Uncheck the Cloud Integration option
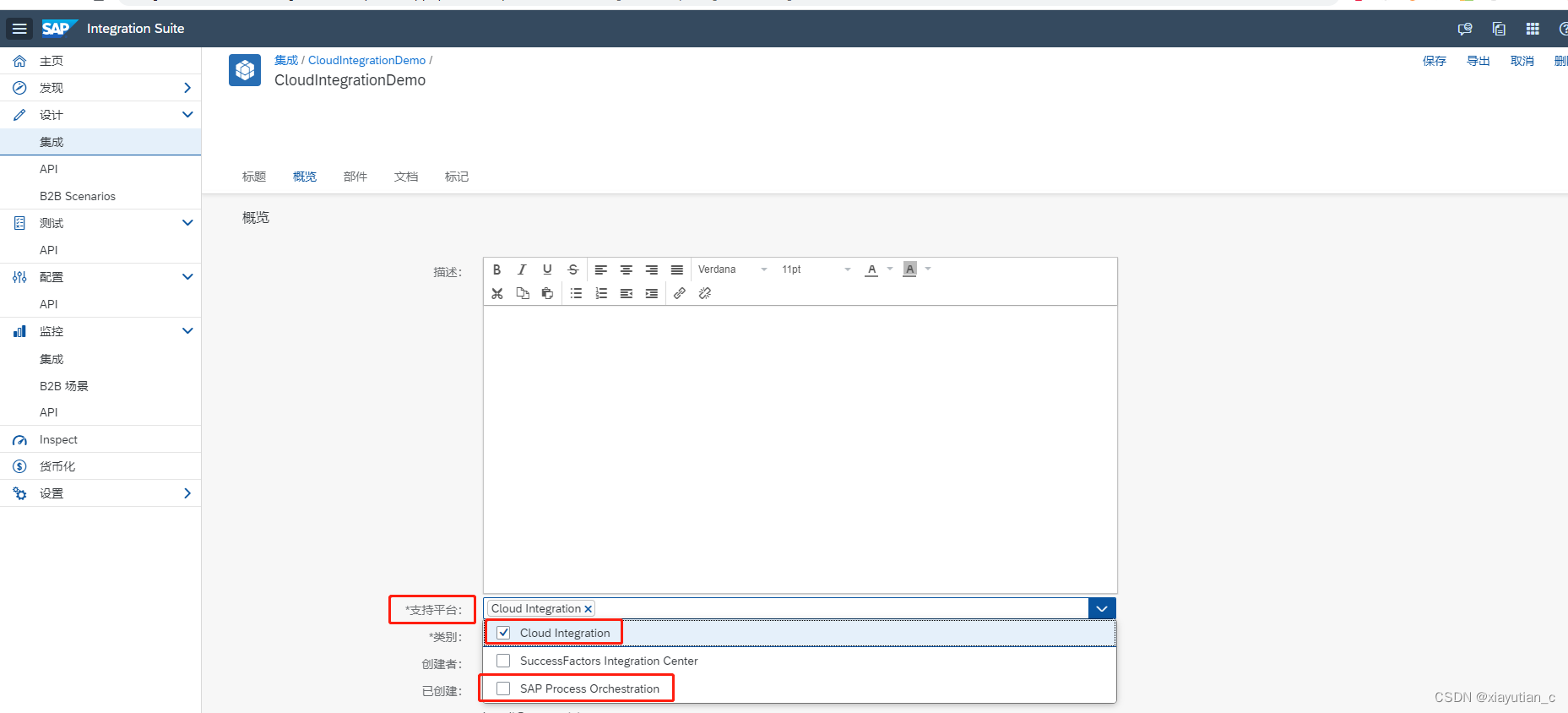 point(503,633)
